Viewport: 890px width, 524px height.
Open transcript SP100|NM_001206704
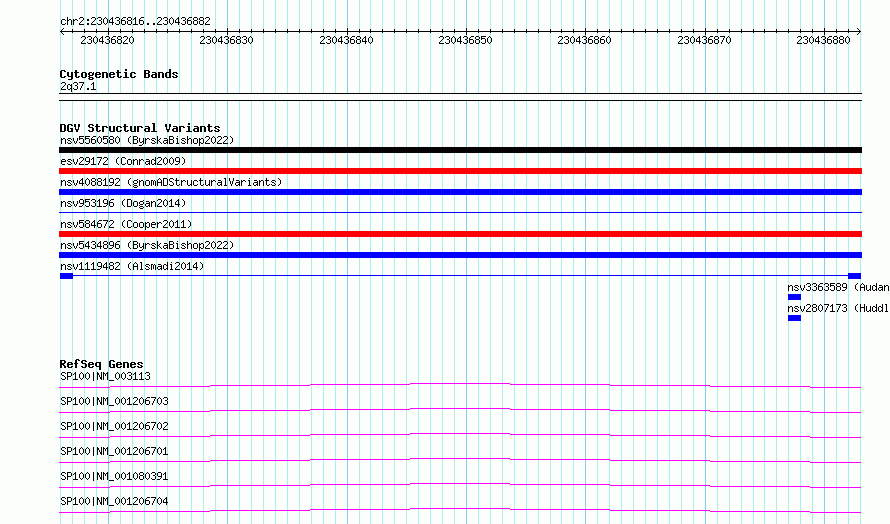[114, 501]
